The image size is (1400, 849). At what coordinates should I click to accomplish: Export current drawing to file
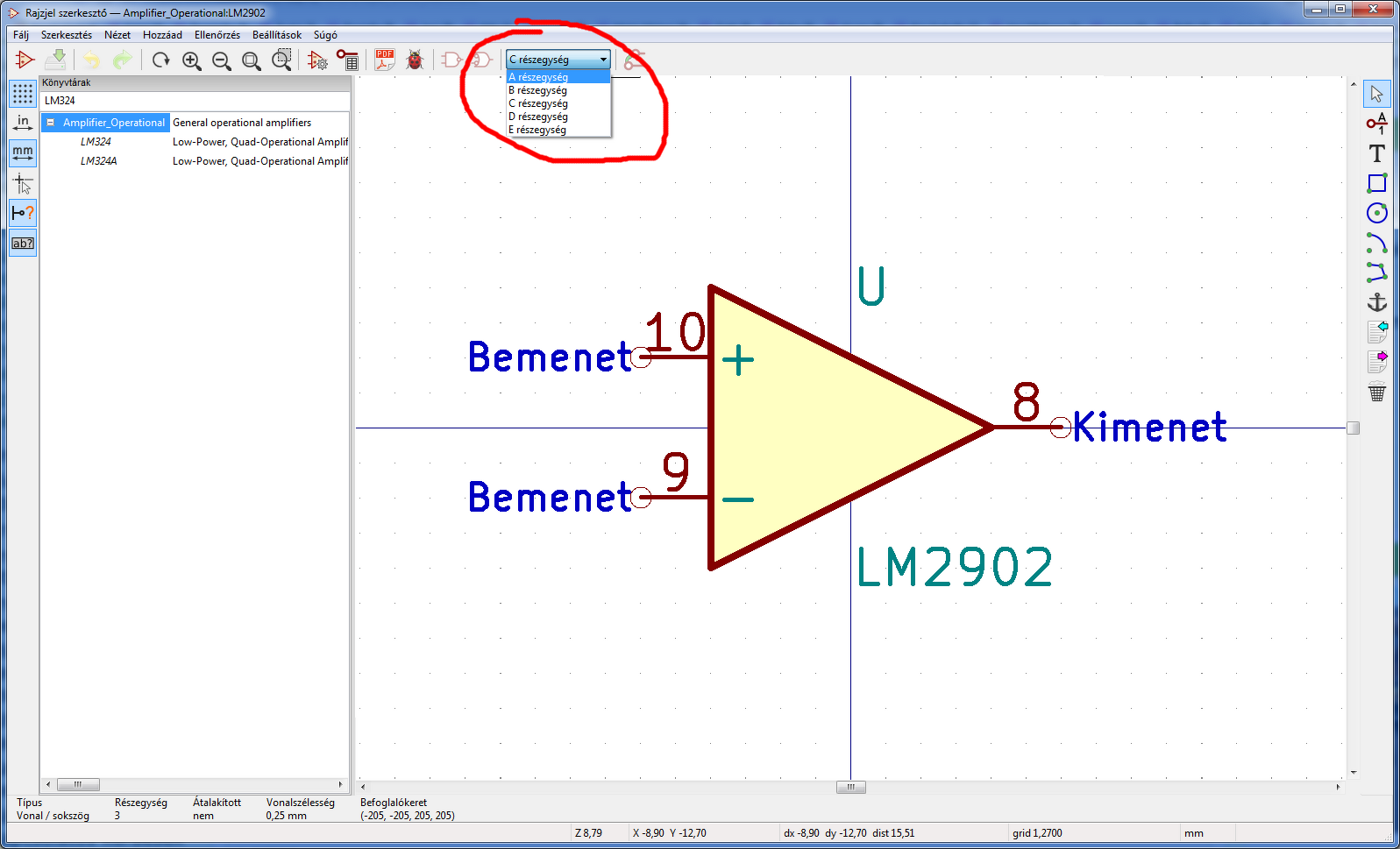click(x=1377, y=362)
